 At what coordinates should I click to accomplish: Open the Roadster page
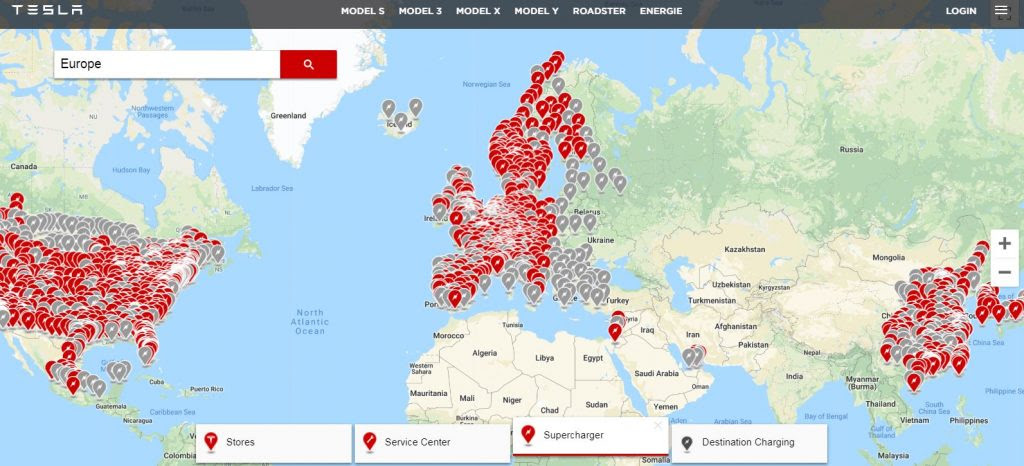click(x=599, y=11)
